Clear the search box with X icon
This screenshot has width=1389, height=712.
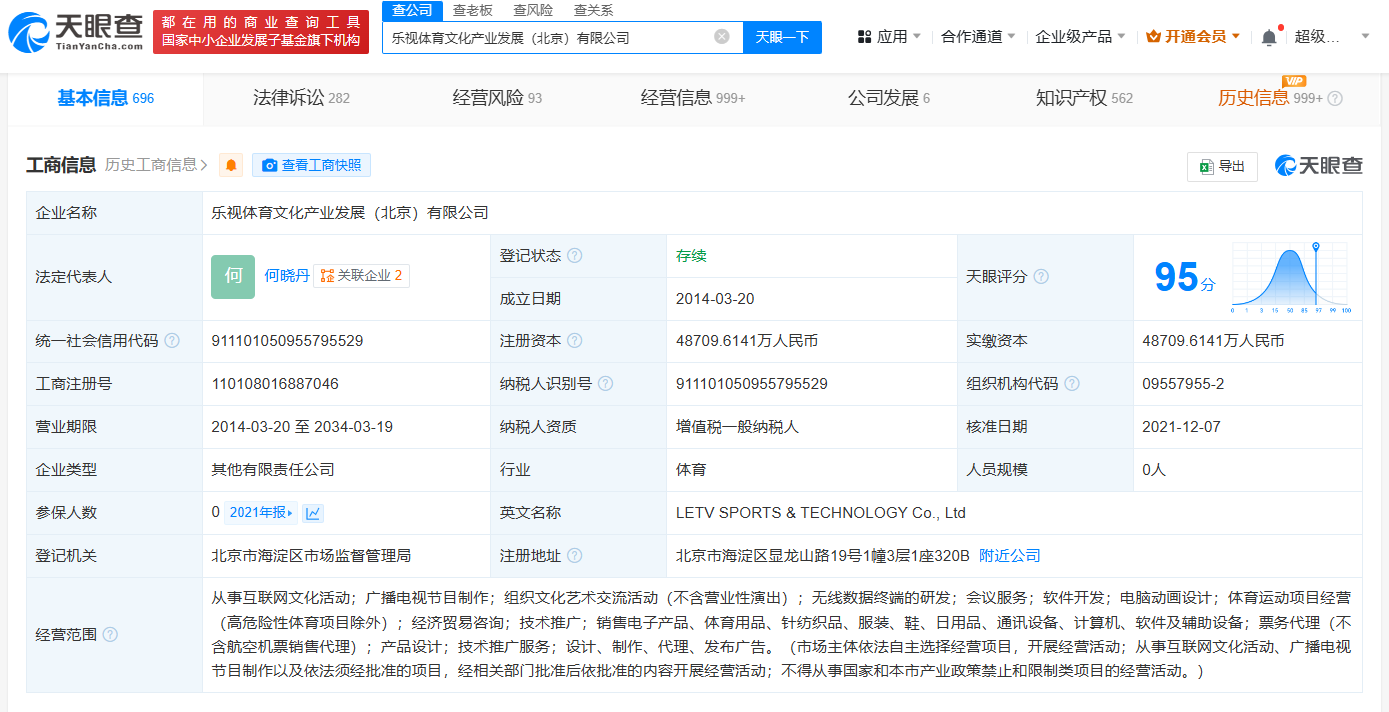pyautogui.click(x=722, y=37)
